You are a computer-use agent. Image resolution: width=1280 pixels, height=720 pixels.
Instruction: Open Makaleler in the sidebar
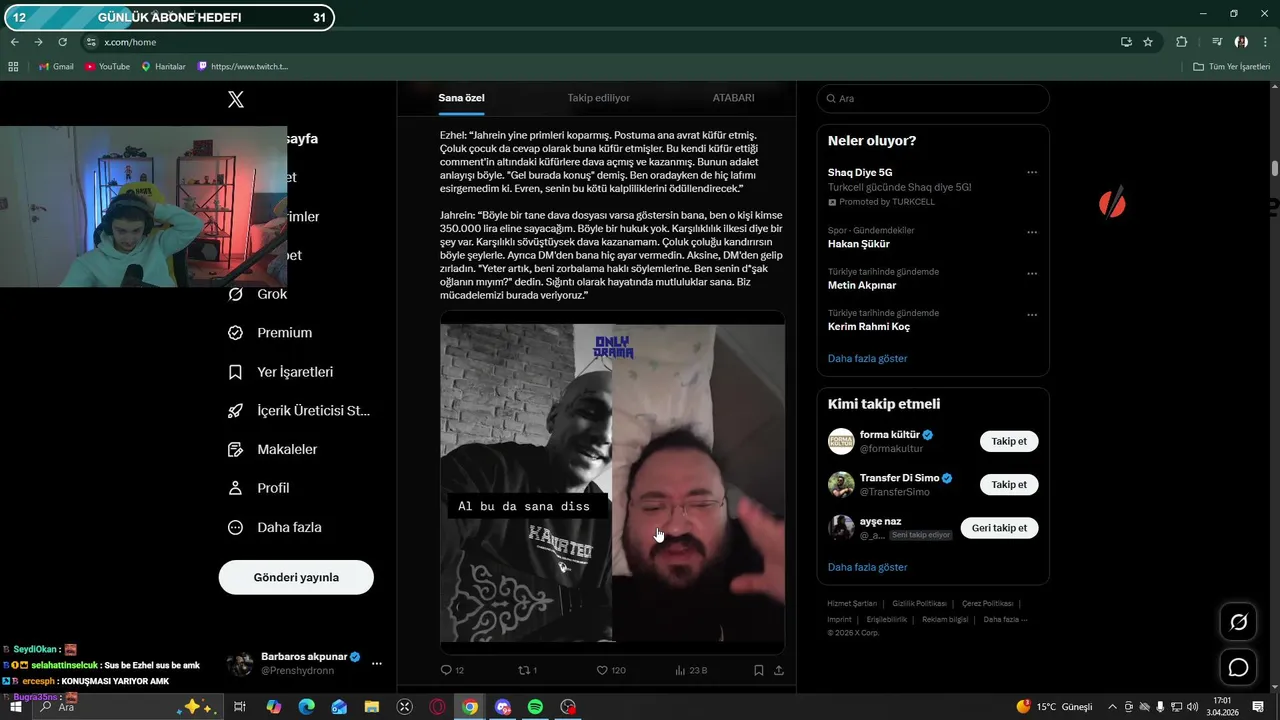[x=272, y=449]
